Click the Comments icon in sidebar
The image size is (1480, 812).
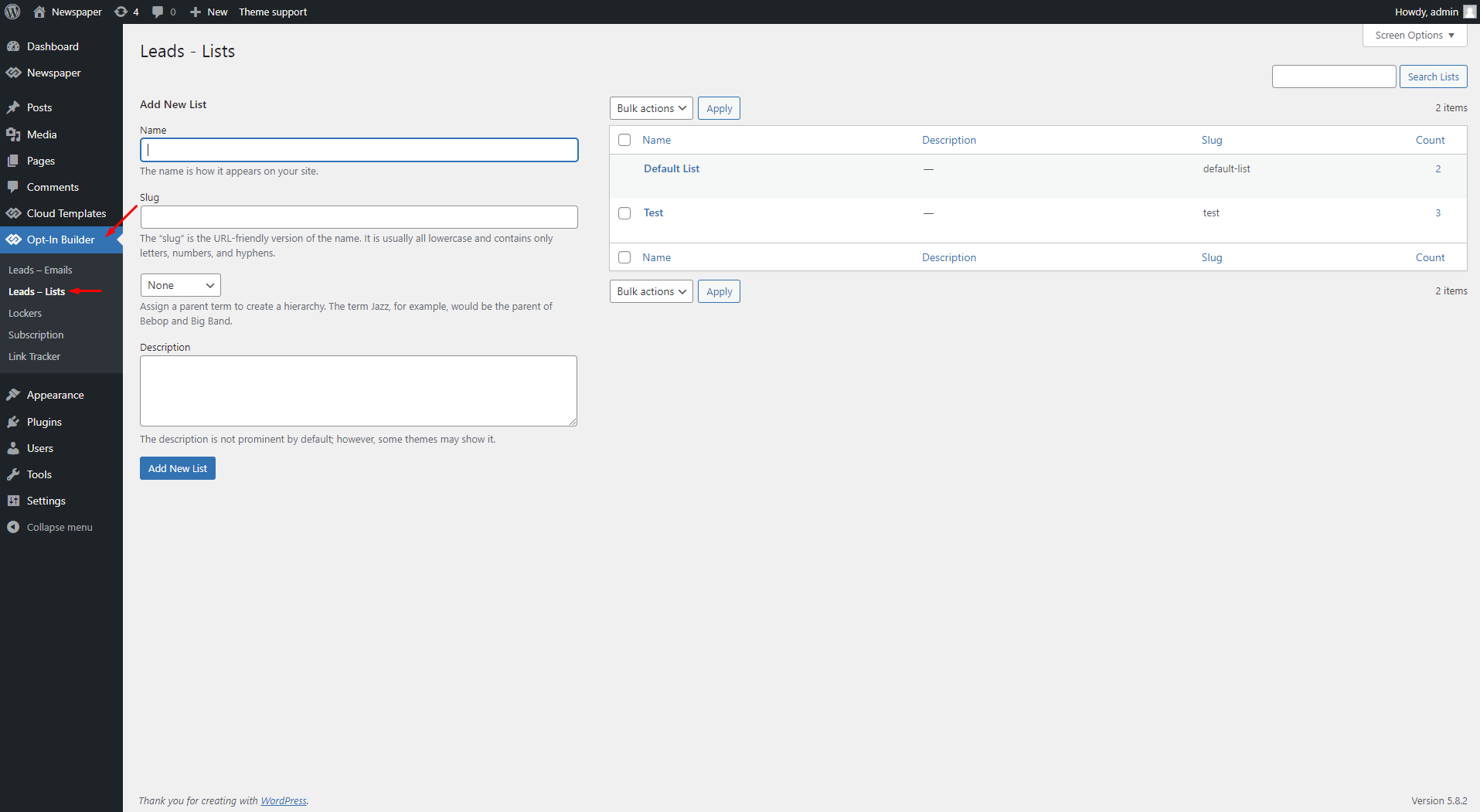point(13,187)
